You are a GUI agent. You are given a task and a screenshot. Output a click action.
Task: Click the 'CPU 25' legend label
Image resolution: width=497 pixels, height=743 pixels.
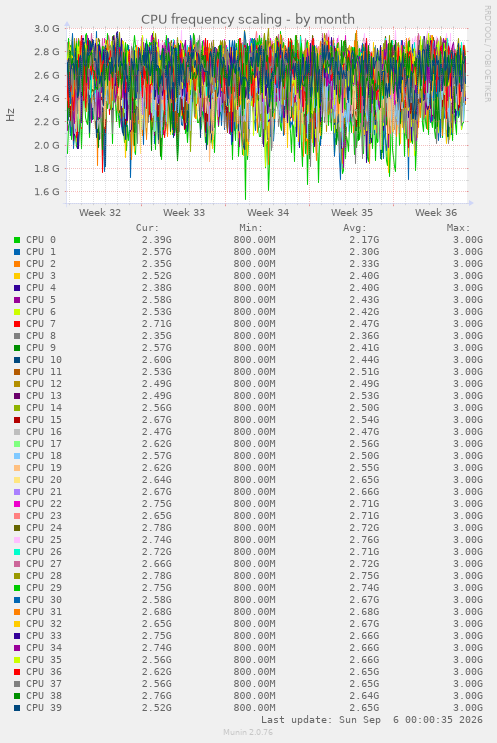[44, 540]
